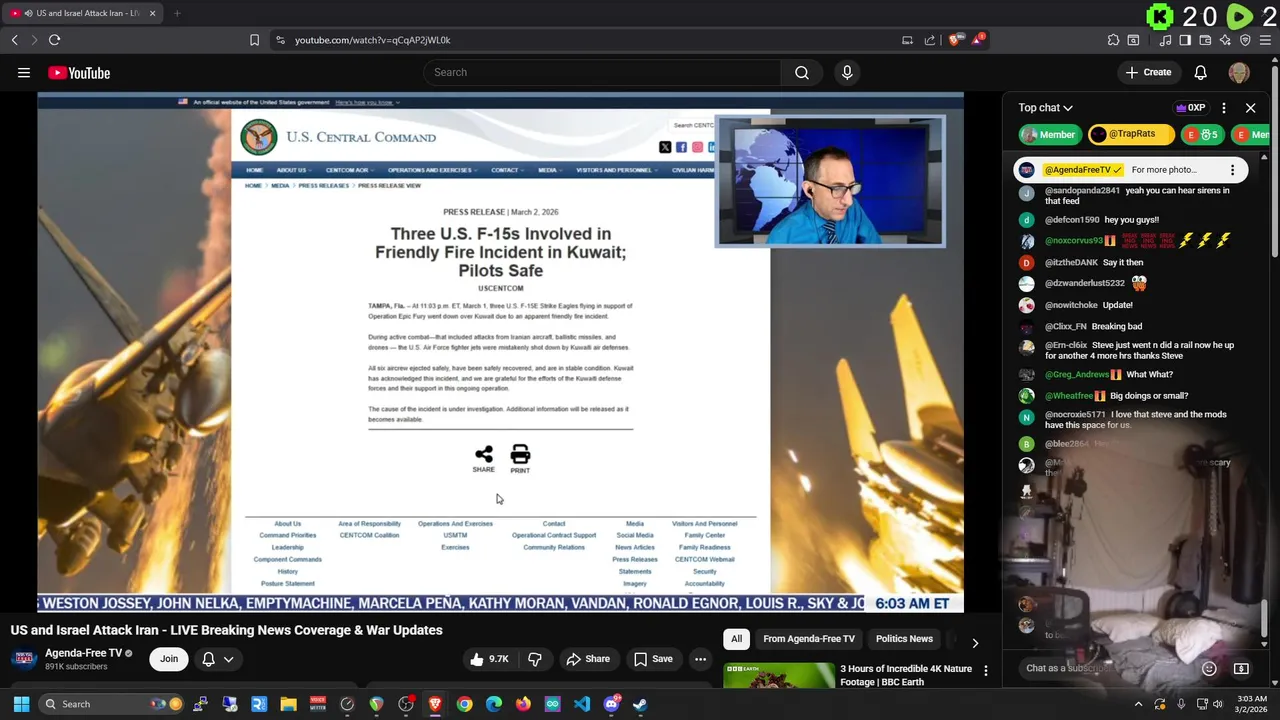Dislike the video with thumbs down

(x=535, y=659)
